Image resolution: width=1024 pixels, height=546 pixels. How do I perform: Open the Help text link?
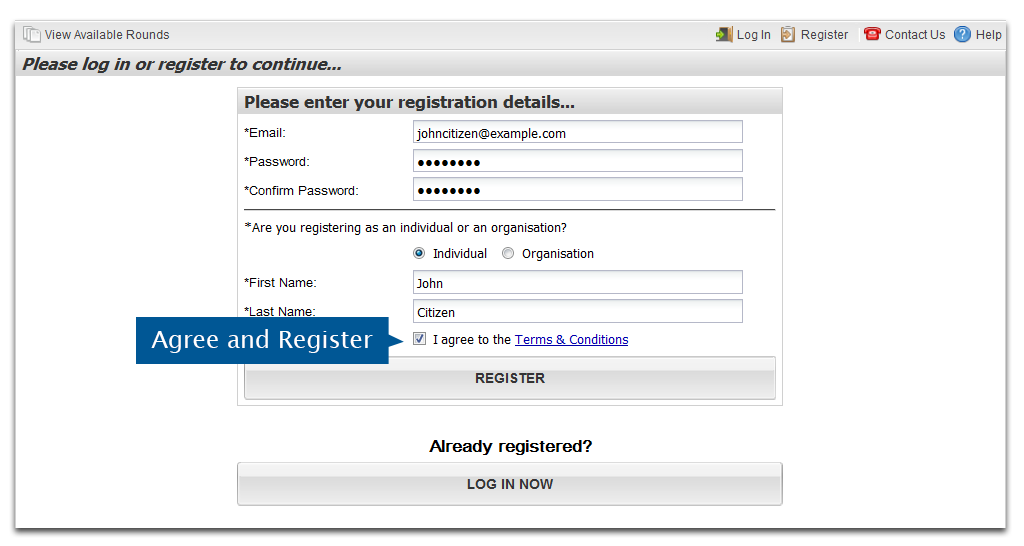(x=989, y=35)
